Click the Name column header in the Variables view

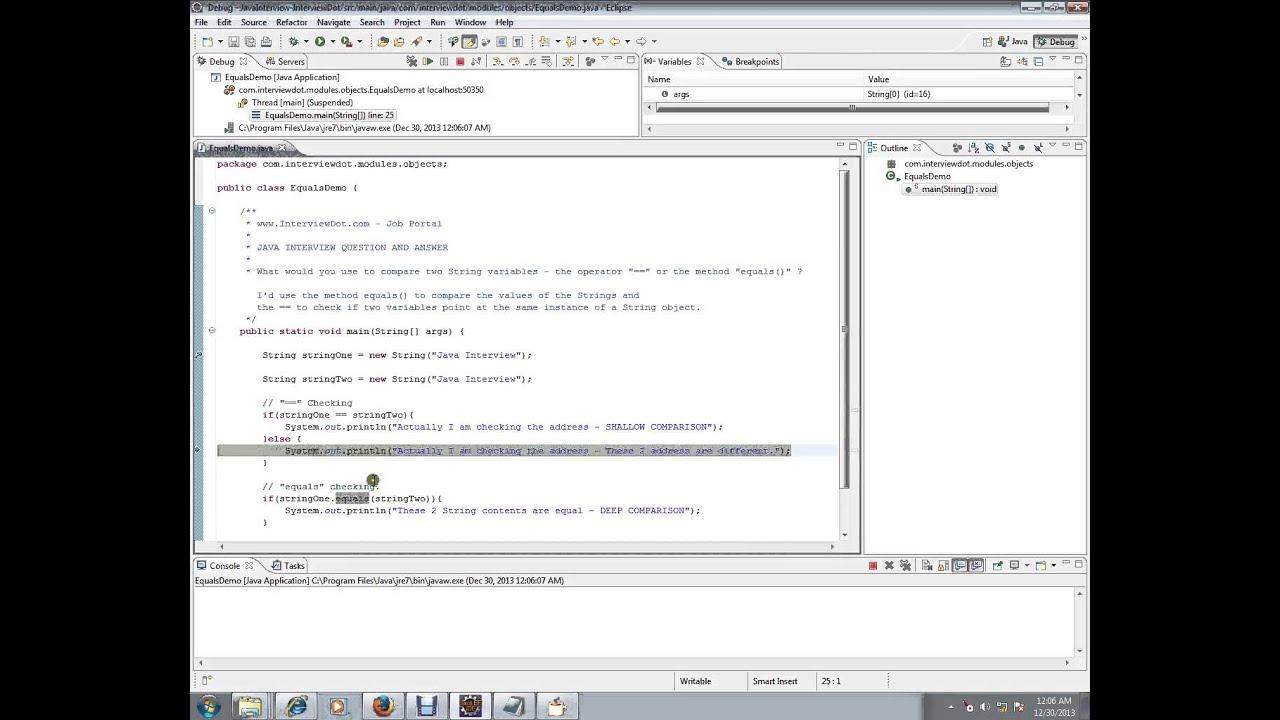pyautogui.click(x=755, y=79)
